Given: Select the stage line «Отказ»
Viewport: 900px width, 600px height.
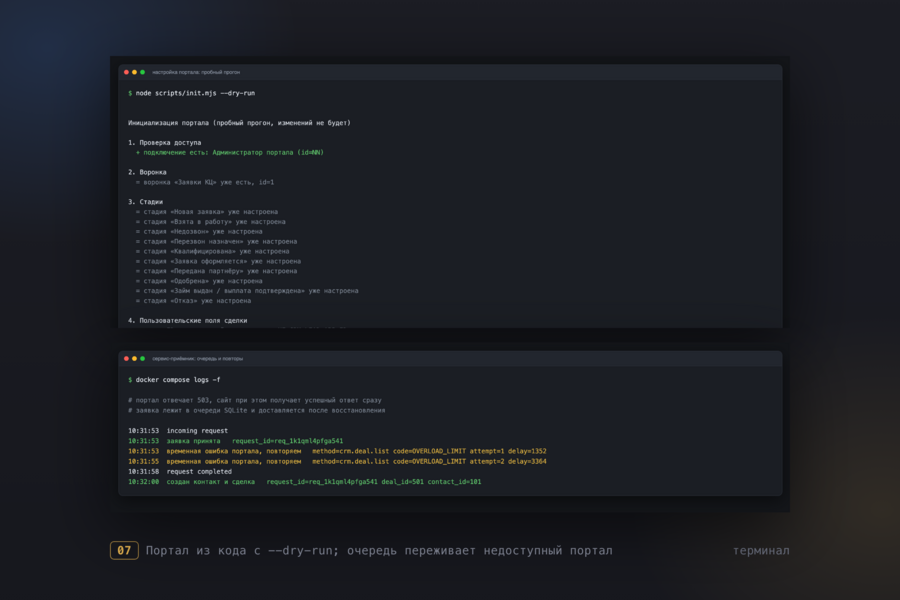Looking at the screenshot, I should [x=193, y=301].
